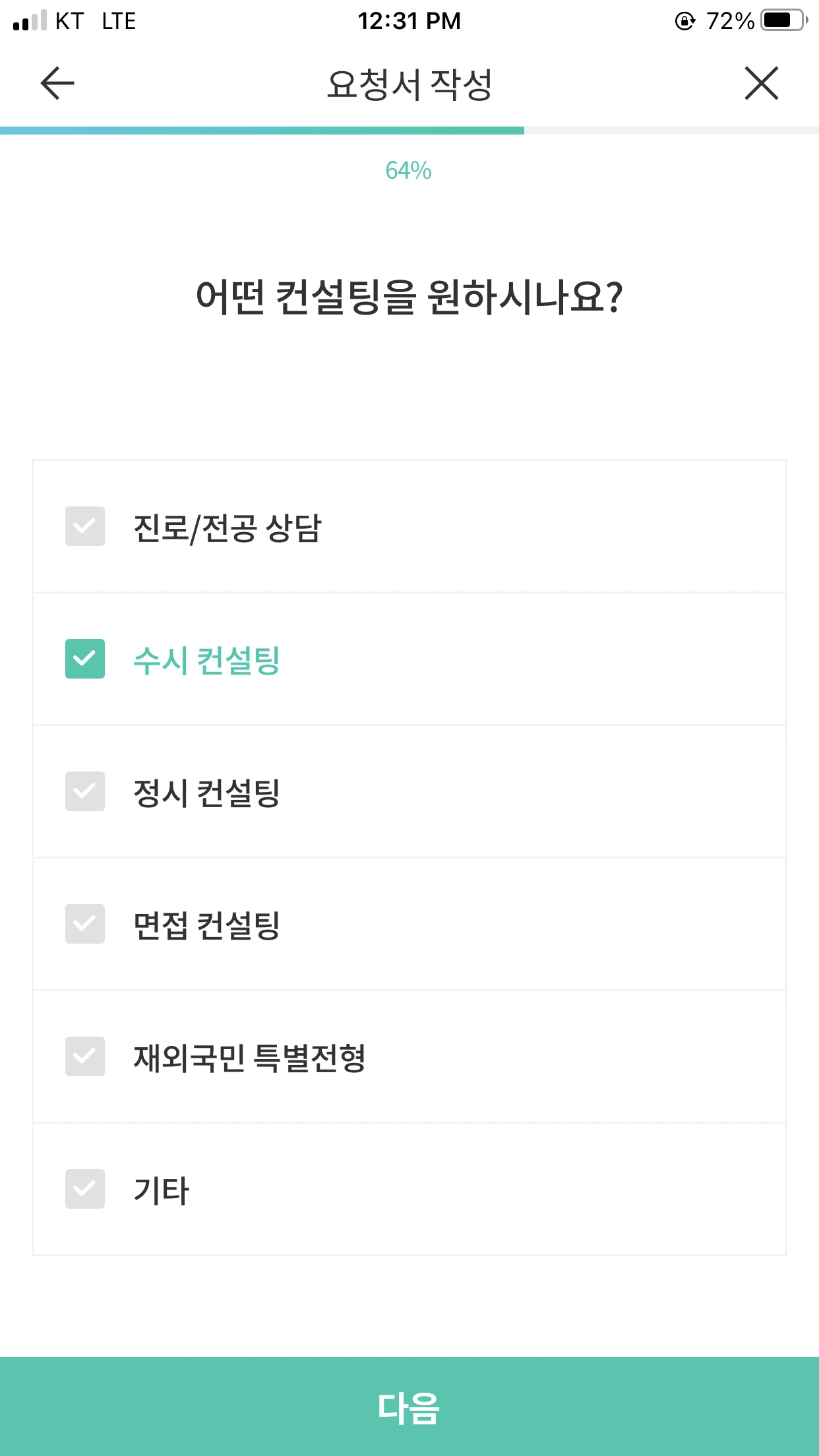This screenshot has width=819, height=1456.
Task: Check the 진로/전공 상담 checkbox
Action: click(85, 526)
